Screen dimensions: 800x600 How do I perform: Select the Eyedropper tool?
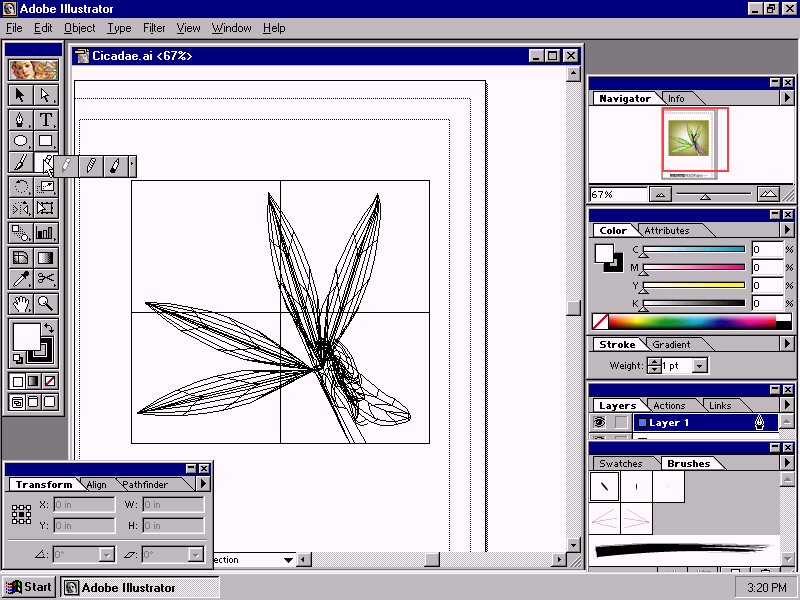point(21,279)
